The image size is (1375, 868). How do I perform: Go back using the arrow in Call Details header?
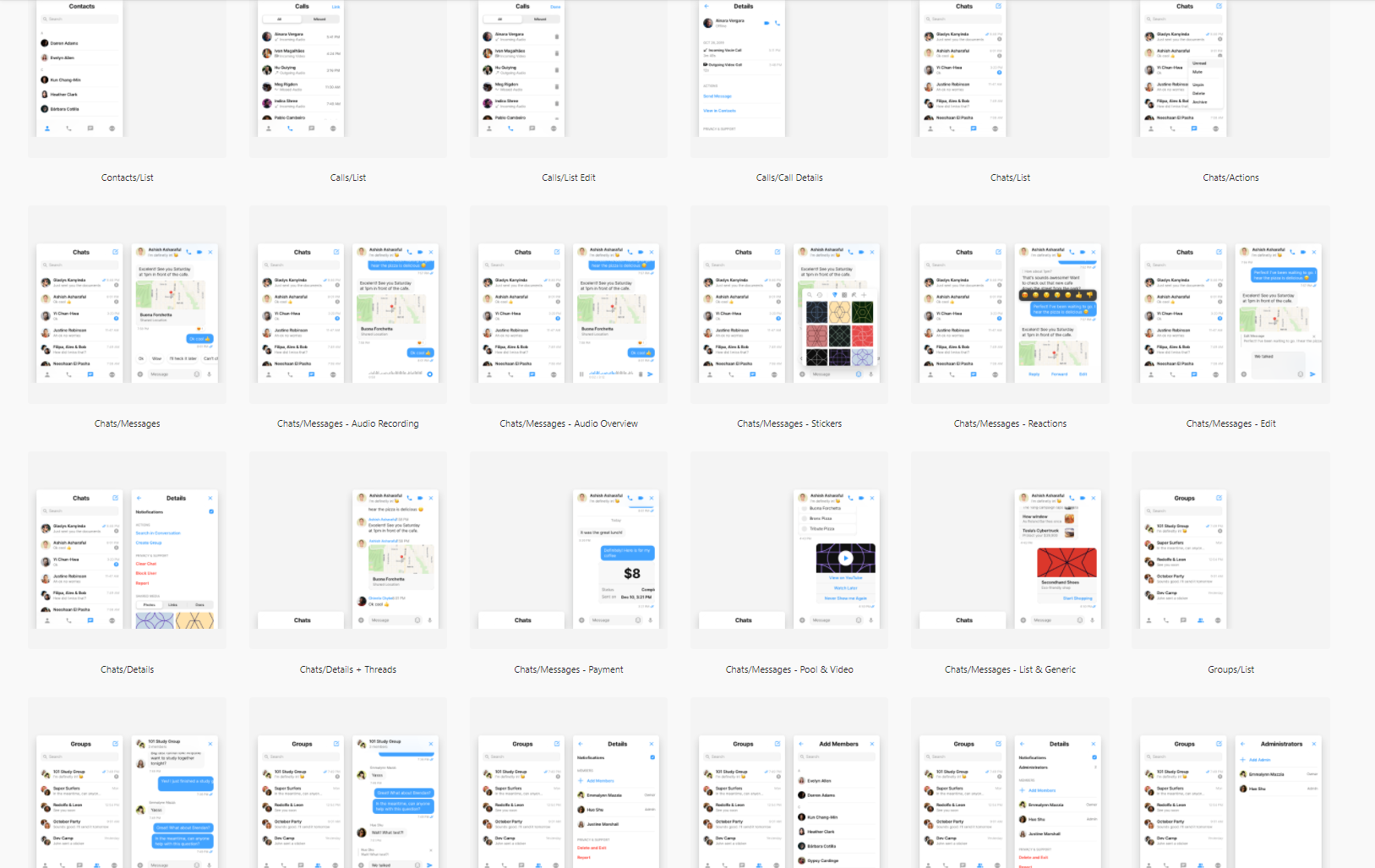[x=707, y=6]
